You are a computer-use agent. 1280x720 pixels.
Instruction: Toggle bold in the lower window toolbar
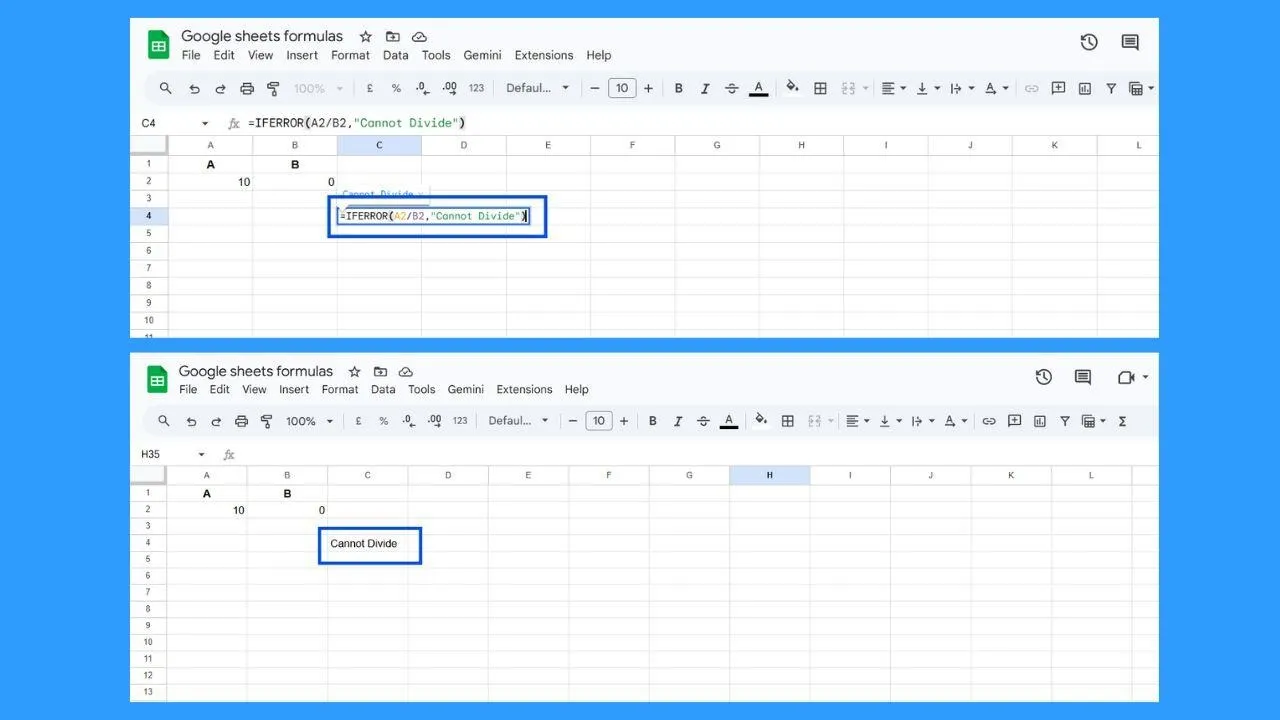(653, 421)
